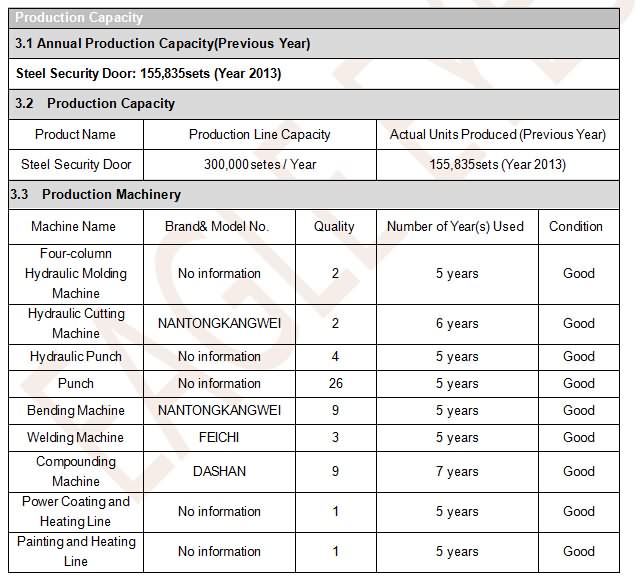Viewport: 641px width, 579px height.
Task: Select '5 years' in Power Coating row
Action: click(457, 512)
